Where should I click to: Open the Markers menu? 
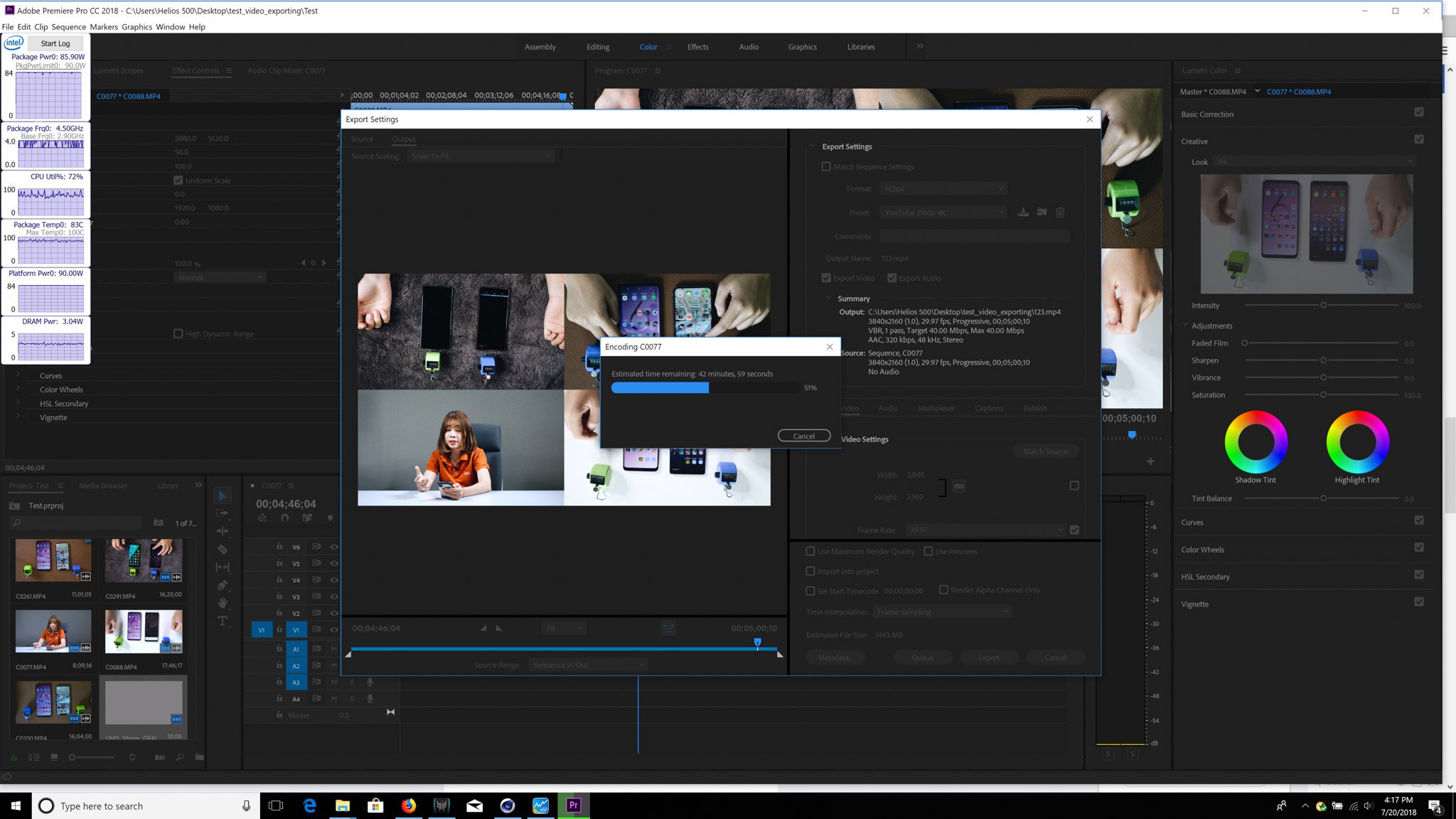pyautogui.click(x=104, y=27)
